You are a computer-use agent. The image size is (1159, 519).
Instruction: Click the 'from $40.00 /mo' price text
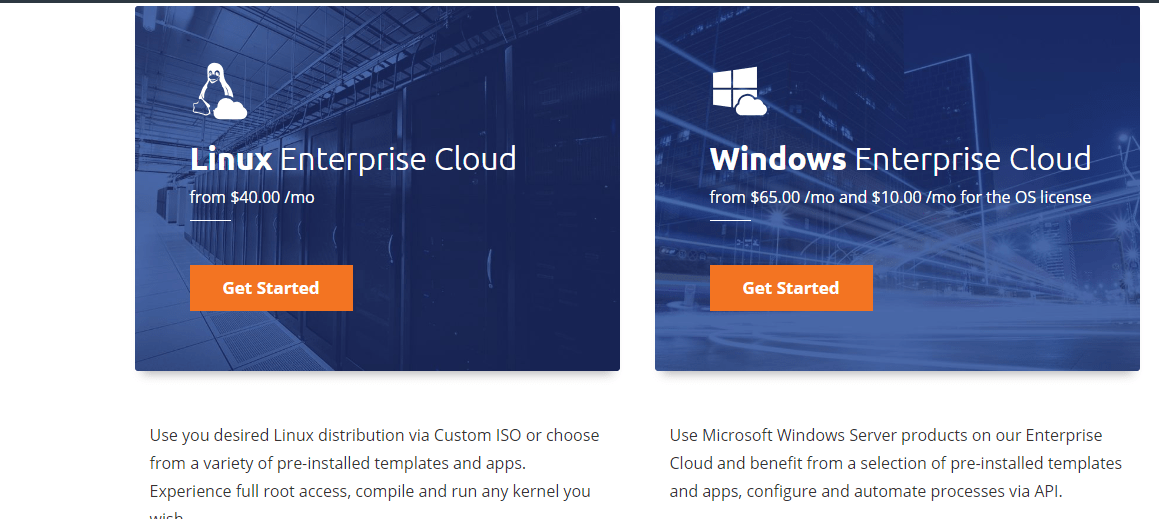(252, 197)
